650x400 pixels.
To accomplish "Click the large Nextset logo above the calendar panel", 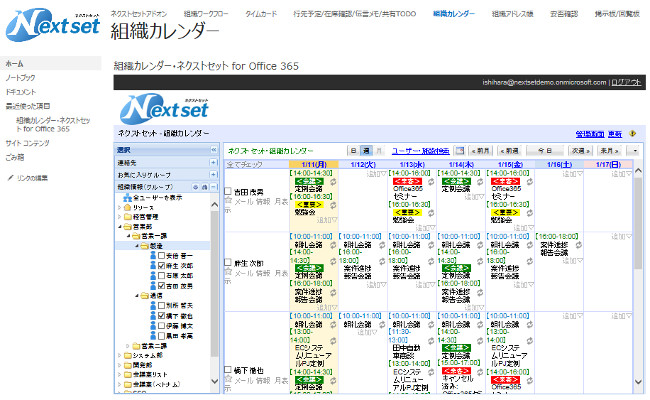I will (x=164, y=110).
